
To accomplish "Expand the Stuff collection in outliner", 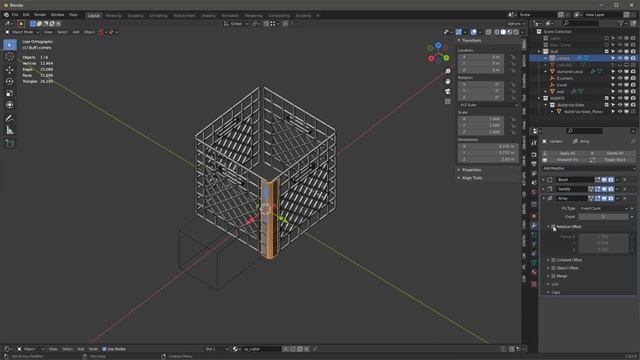I will coord(540,52).
